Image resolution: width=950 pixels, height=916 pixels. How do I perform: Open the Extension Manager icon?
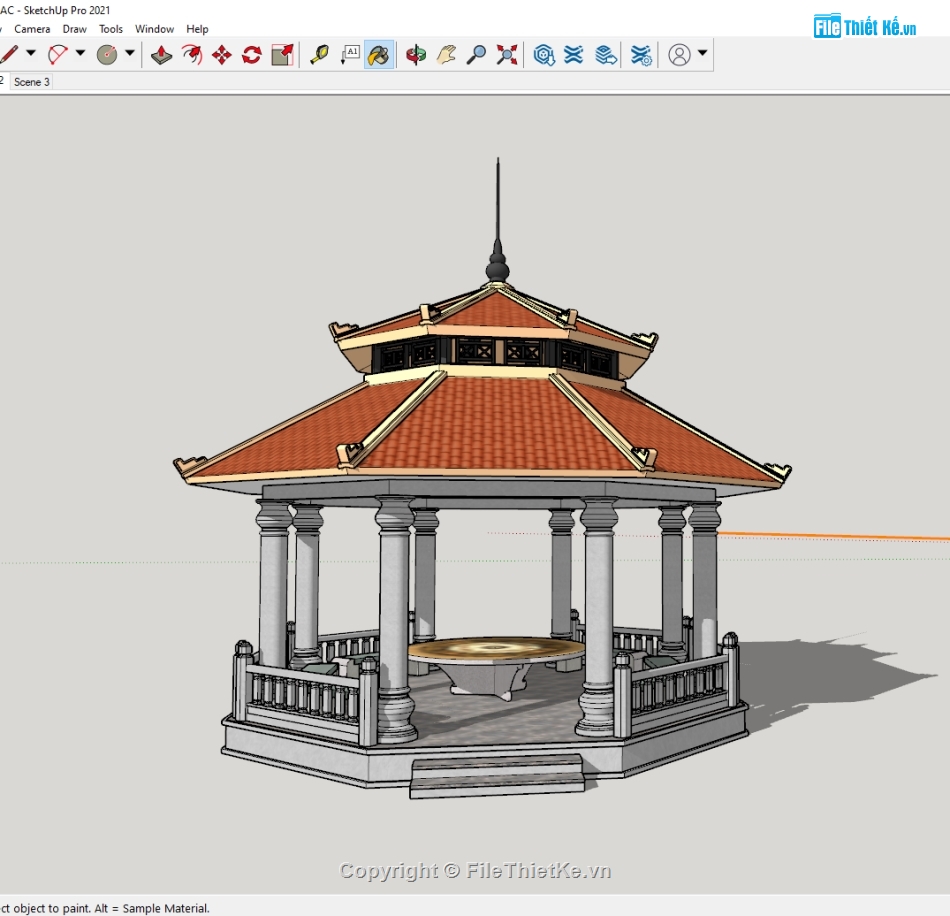[x=641, y=55]
